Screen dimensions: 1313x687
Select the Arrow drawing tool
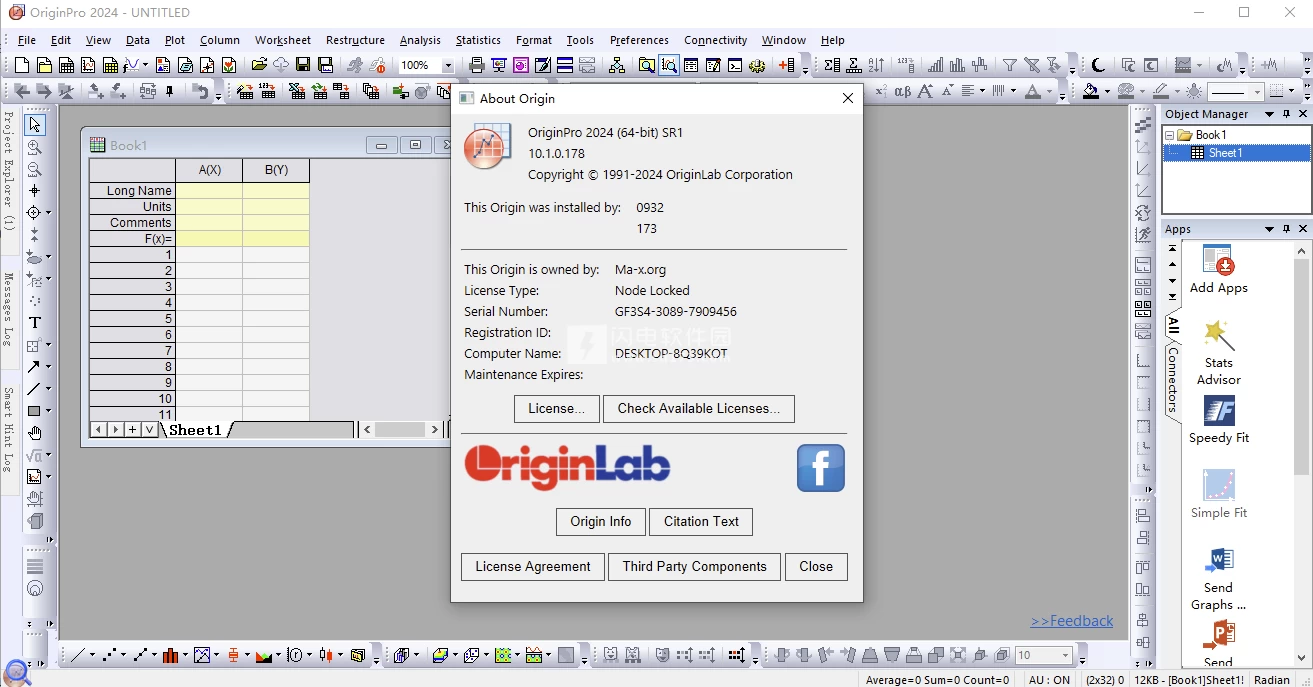click(34, 367)
